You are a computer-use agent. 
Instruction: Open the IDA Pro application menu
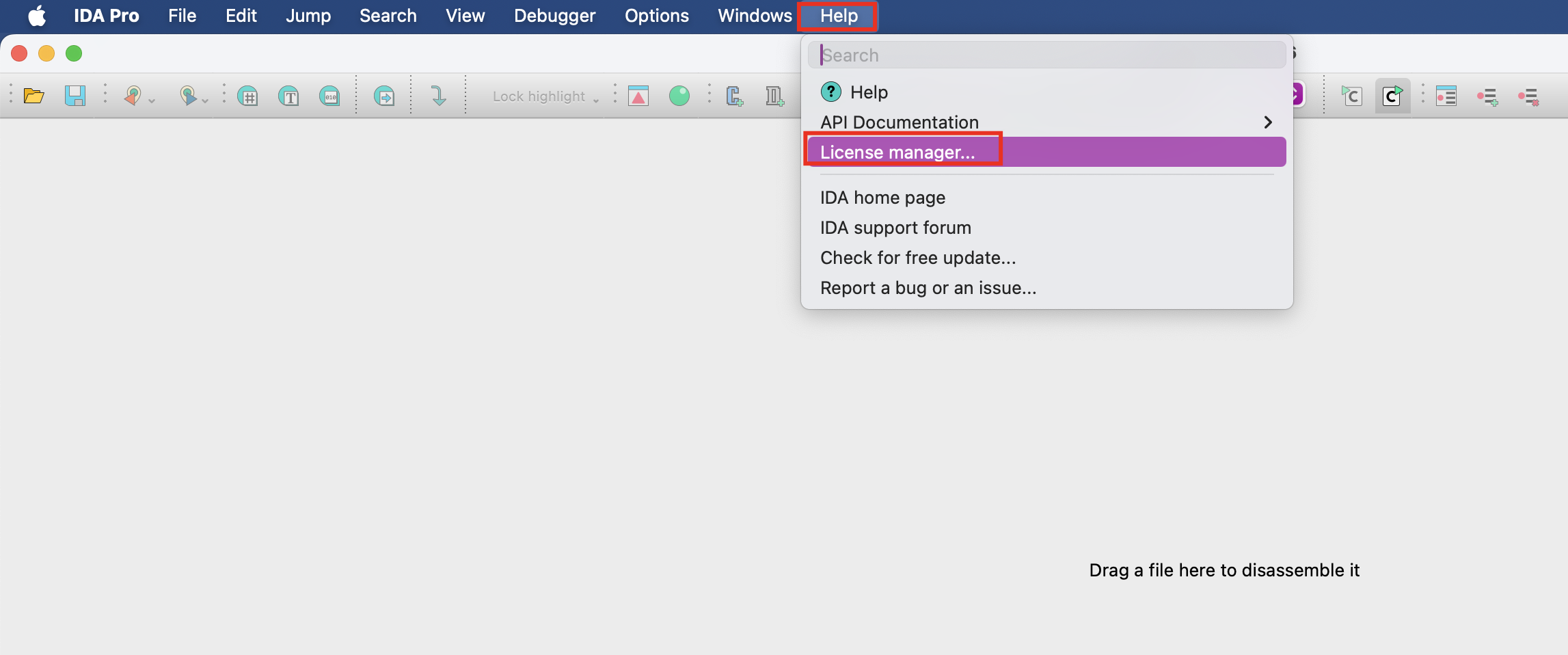click(x=107, y=16)
